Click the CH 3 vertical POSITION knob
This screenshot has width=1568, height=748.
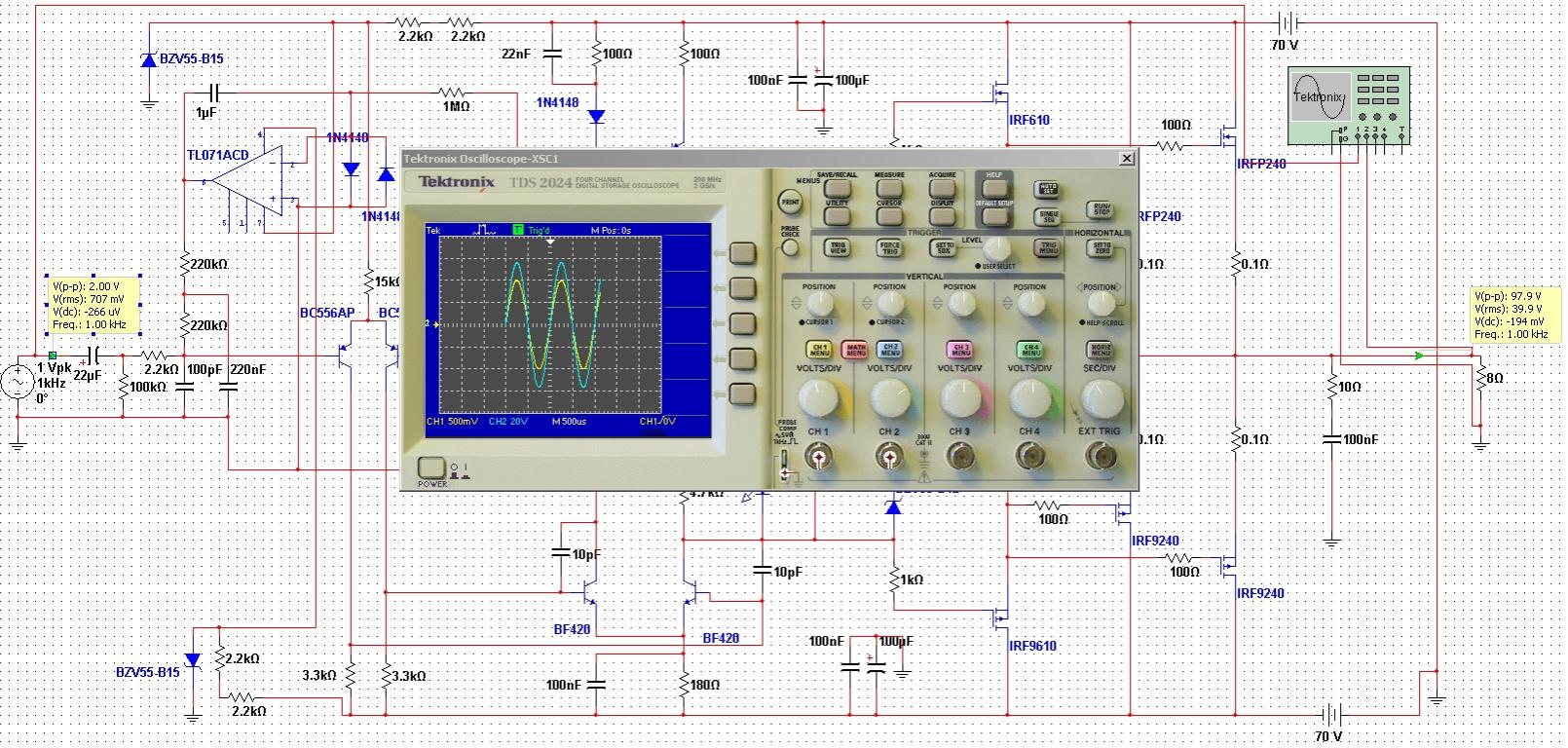click(960, 305)
